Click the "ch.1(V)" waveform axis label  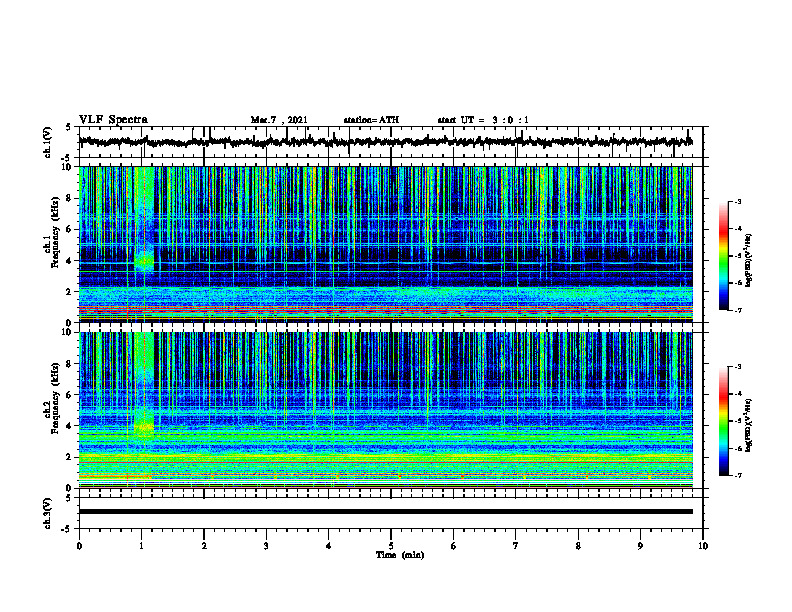[x=48, y=142]
